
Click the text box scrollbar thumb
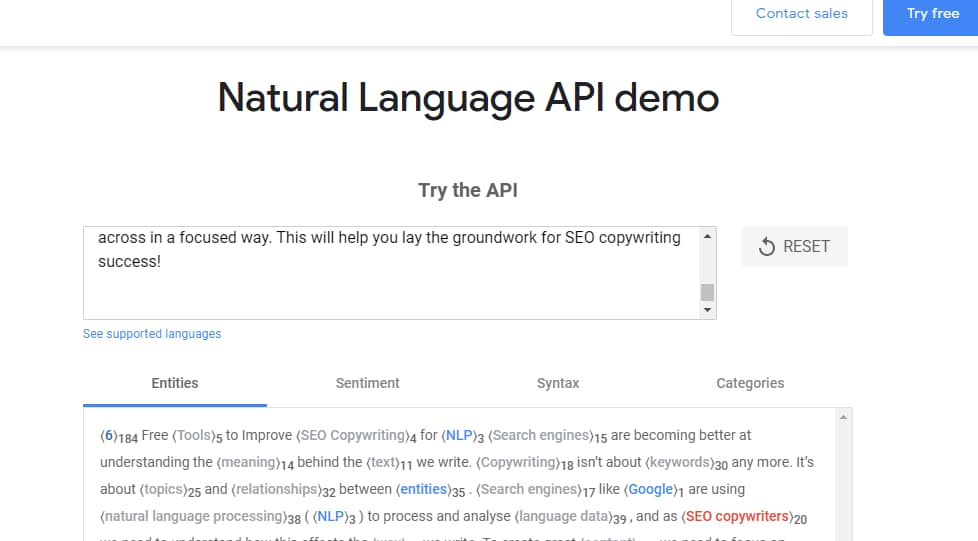point(708,292)
